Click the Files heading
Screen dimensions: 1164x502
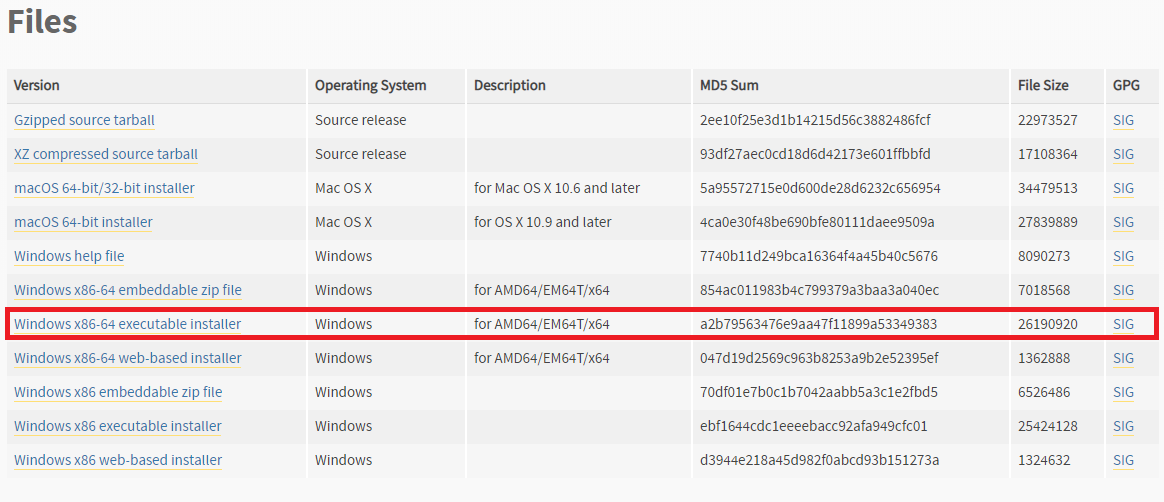42,22
